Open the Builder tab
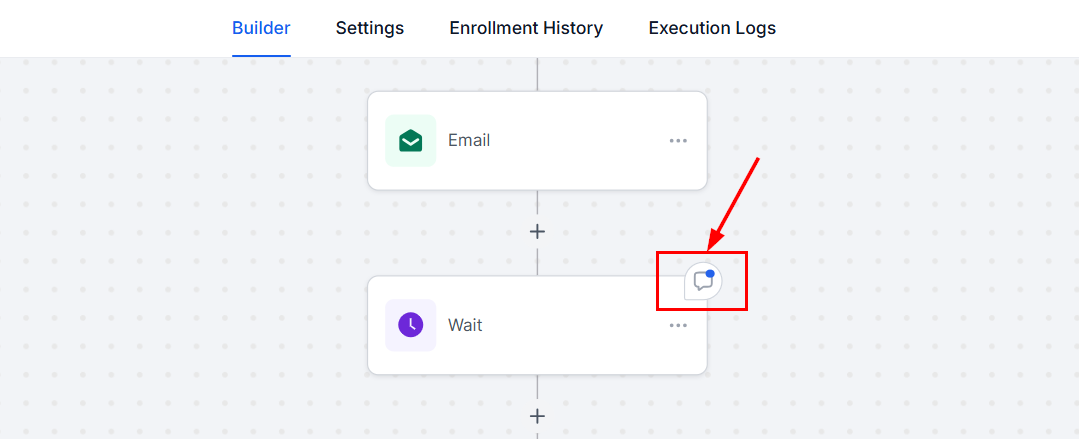 point(261,28)
